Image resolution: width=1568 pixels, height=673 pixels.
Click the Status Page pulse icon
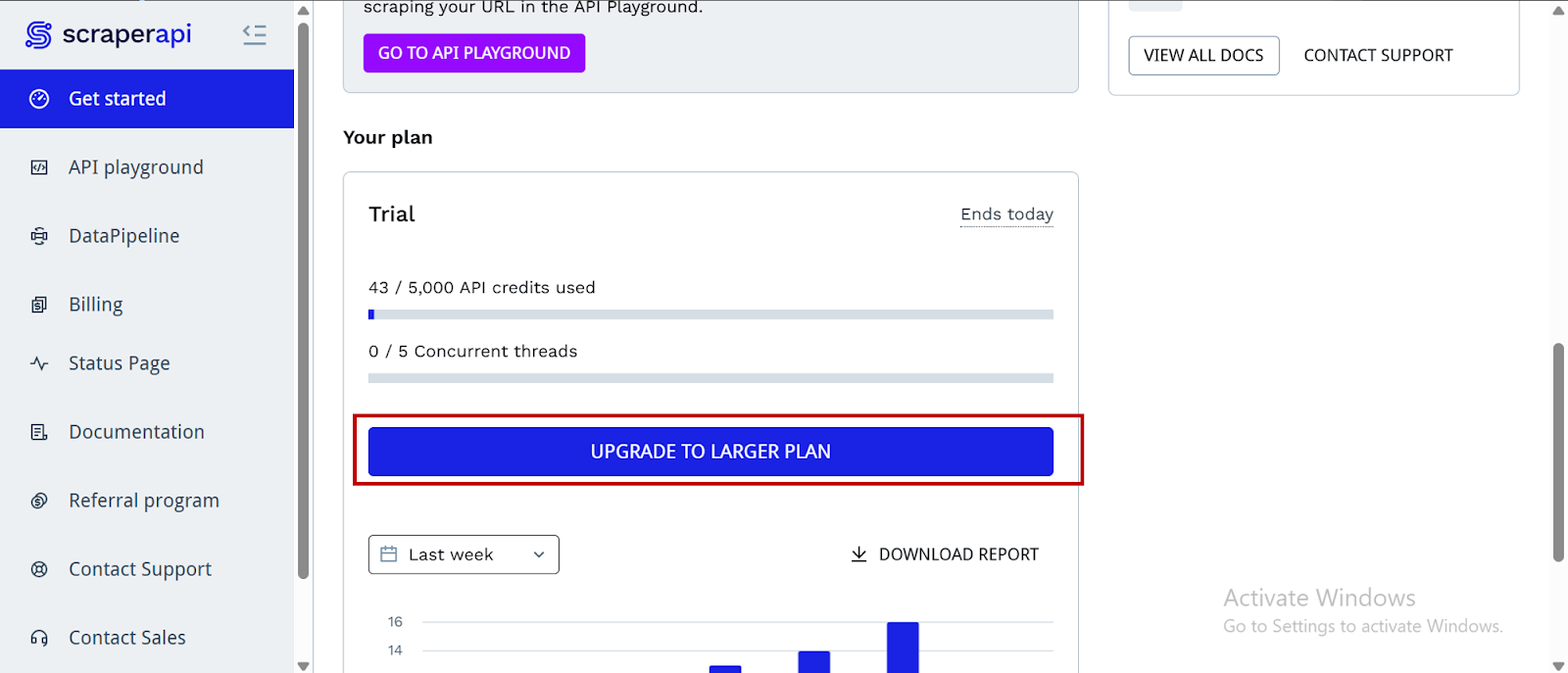(x=39, y=363)
